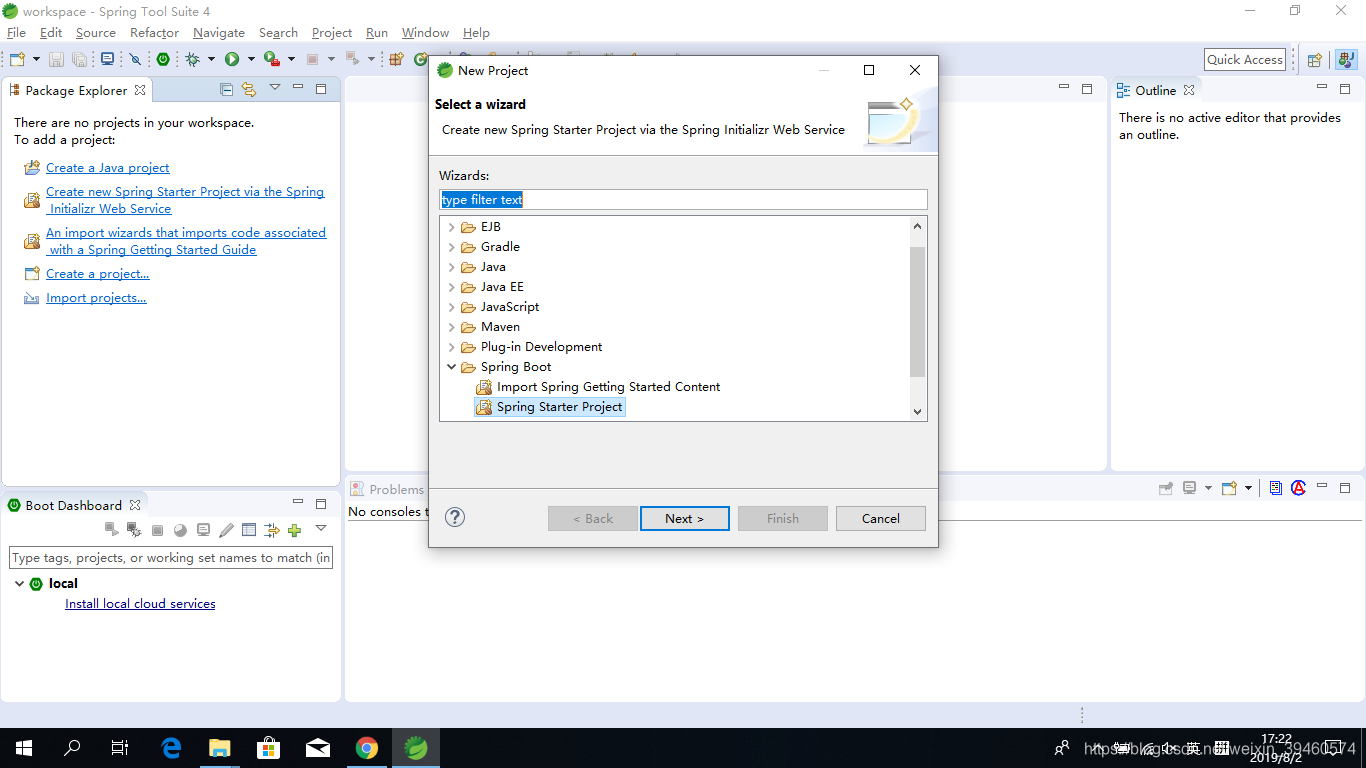This screenshot has width=1366, height=768.
Task: Toggle Link with Editor in Package Explorer
Action: [x=249, y=90]
